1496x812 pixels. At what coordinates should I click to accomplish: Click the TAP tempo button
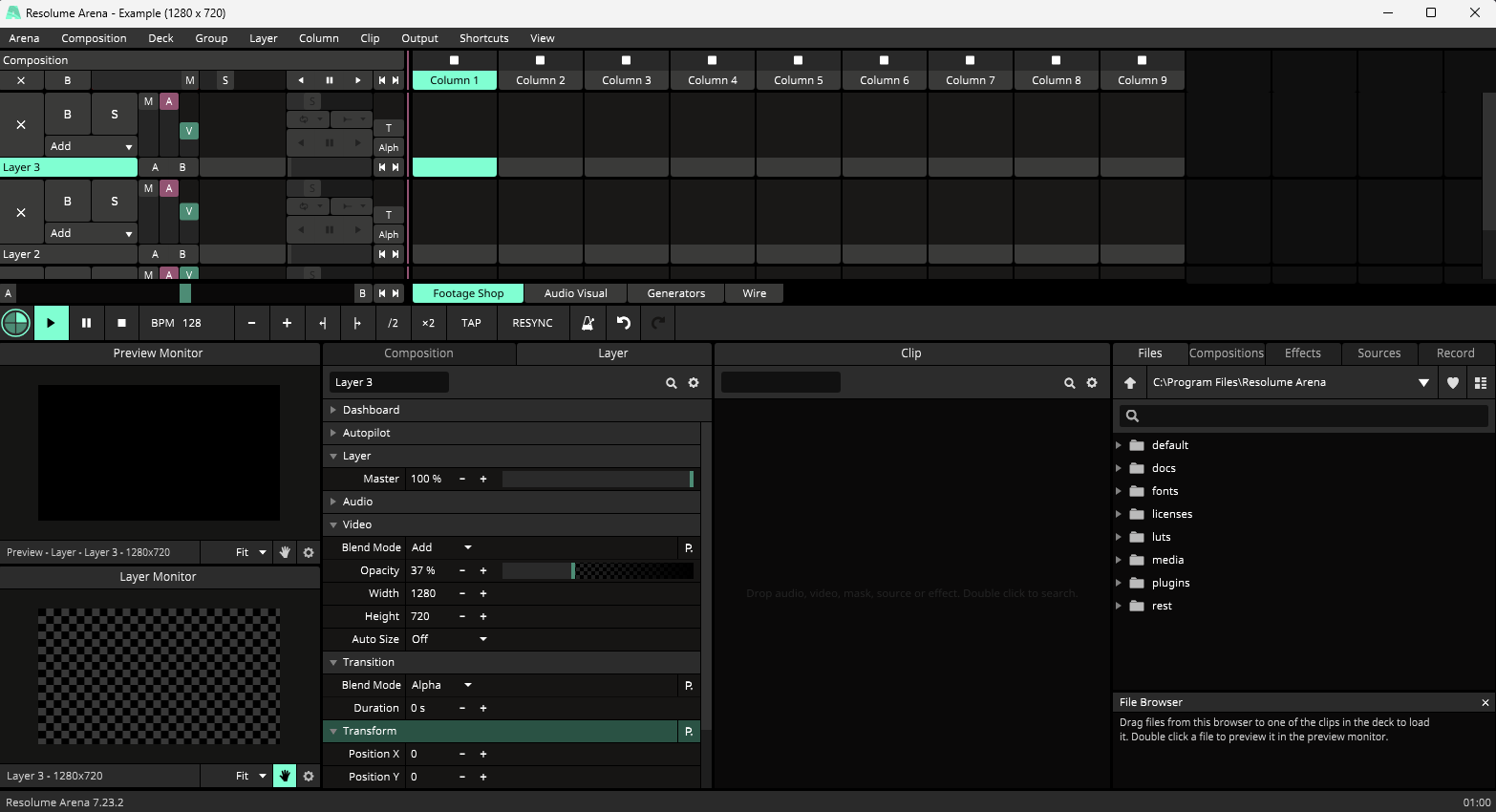click(x=471, y=323)
